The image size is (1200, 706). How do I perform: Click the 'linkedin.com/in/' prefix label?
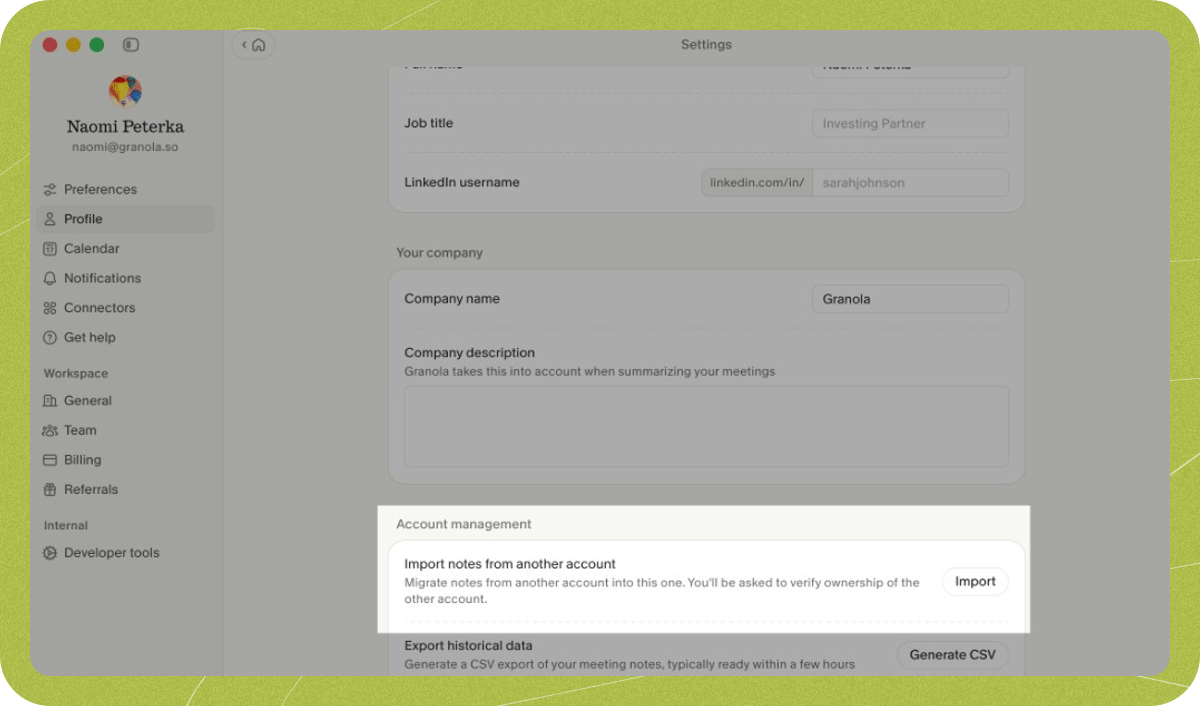[757, 183]
